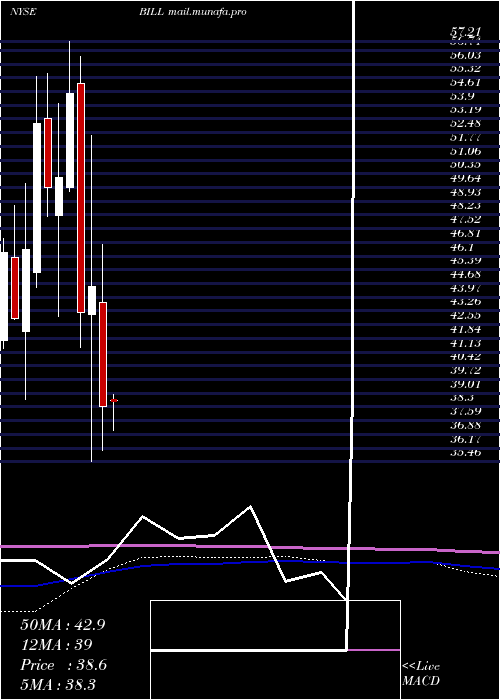Click the small red doji candle near 38.3
The height and width of the screenshot is (700, 500).
[113, 400]
